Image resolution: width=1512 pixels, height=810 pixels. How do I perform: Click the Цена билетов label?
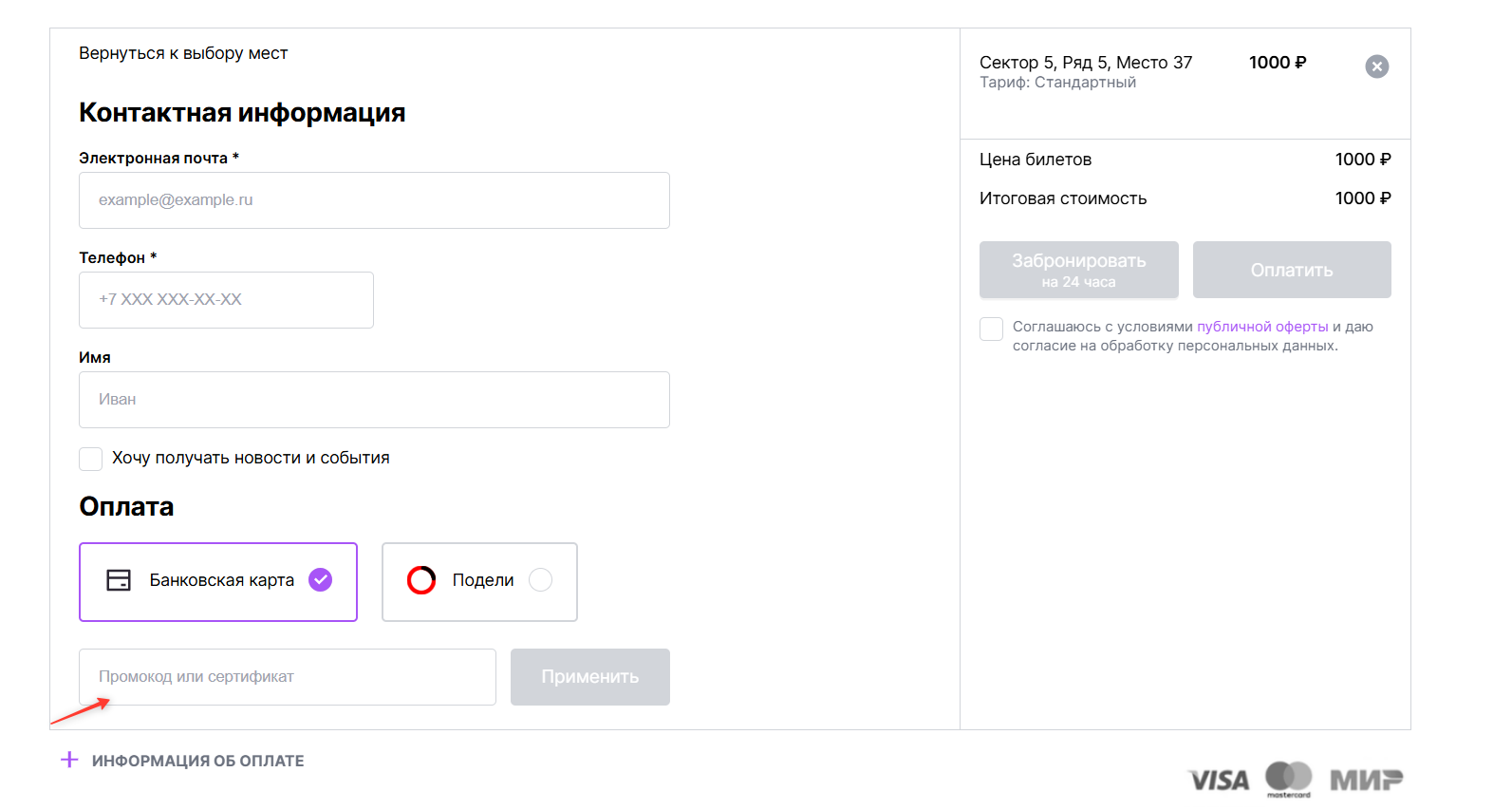1036,160
